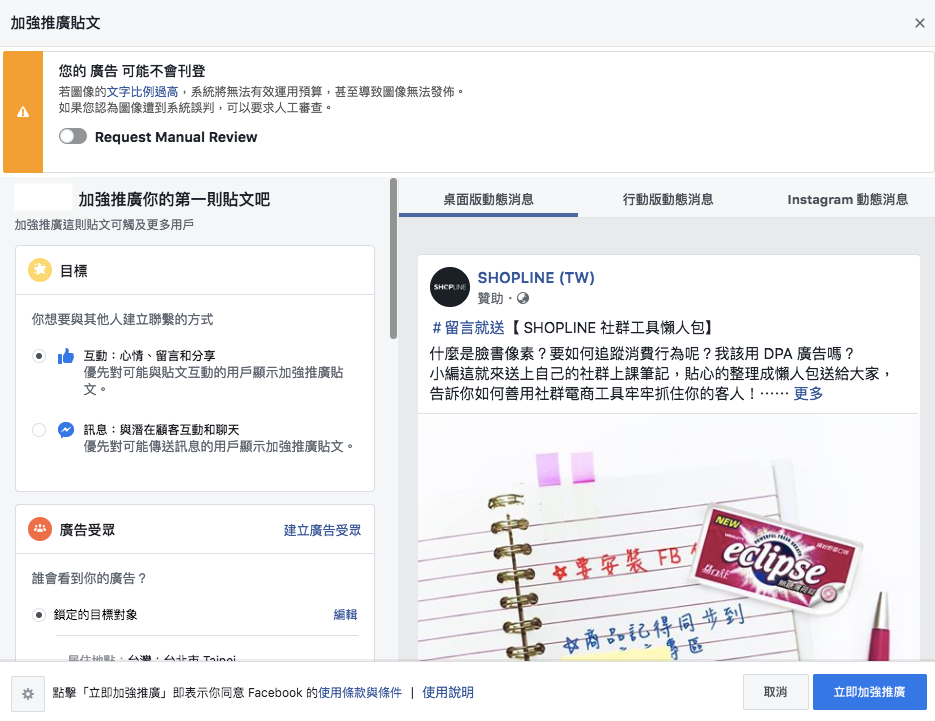This screenshot has height=721, width=935.
Task: Select the 鎖定的目標對象 radio option
Action: (x=39, y=615)
